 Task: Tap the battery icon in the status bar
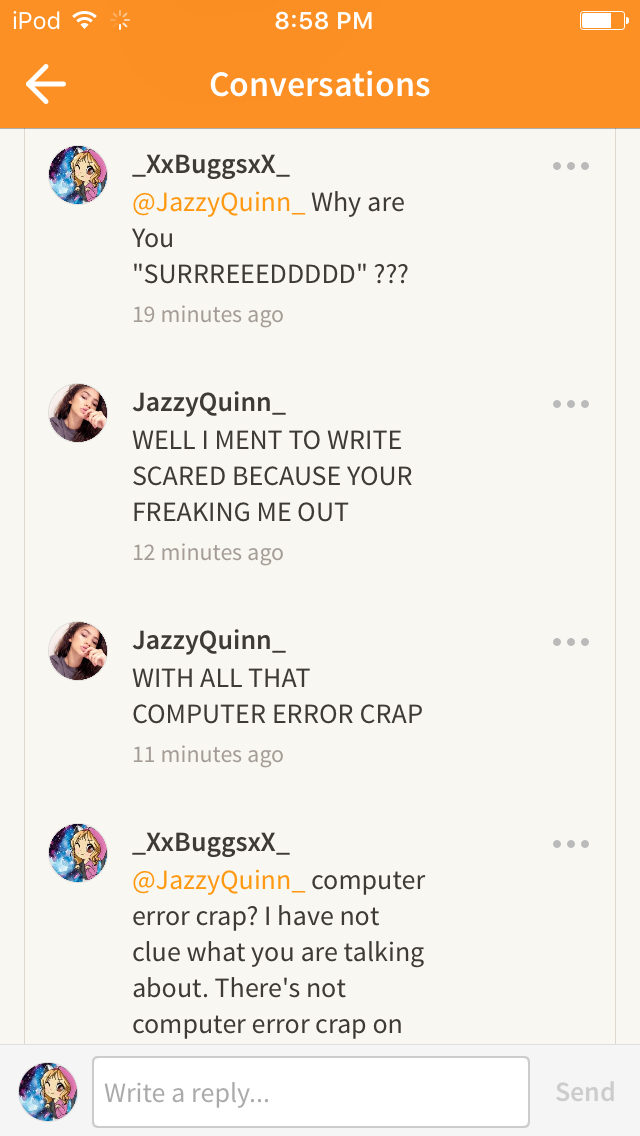tap(604, 20)
